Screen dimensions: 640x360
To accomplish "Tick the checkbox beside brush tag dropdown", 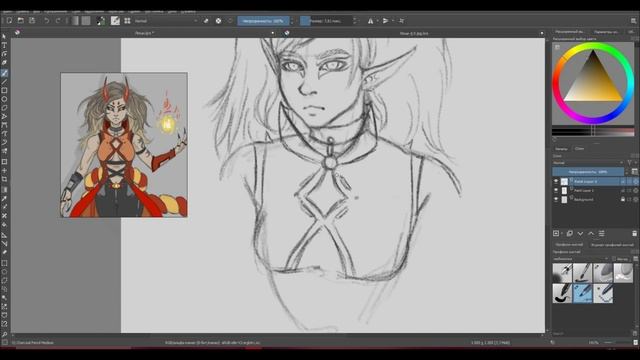I will point(614,259).
